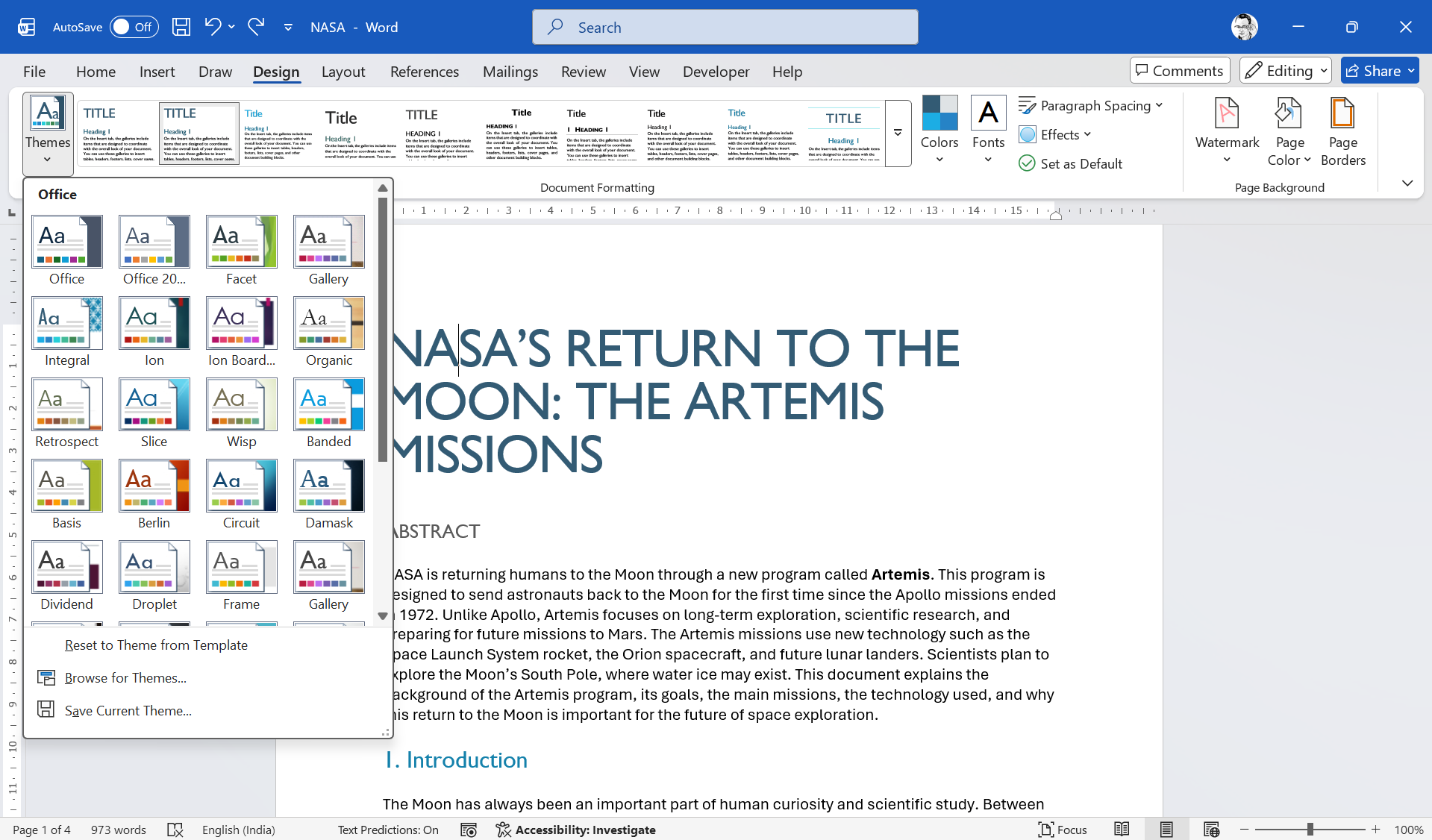Expand the Effects dropdown

coord(1055,134)
